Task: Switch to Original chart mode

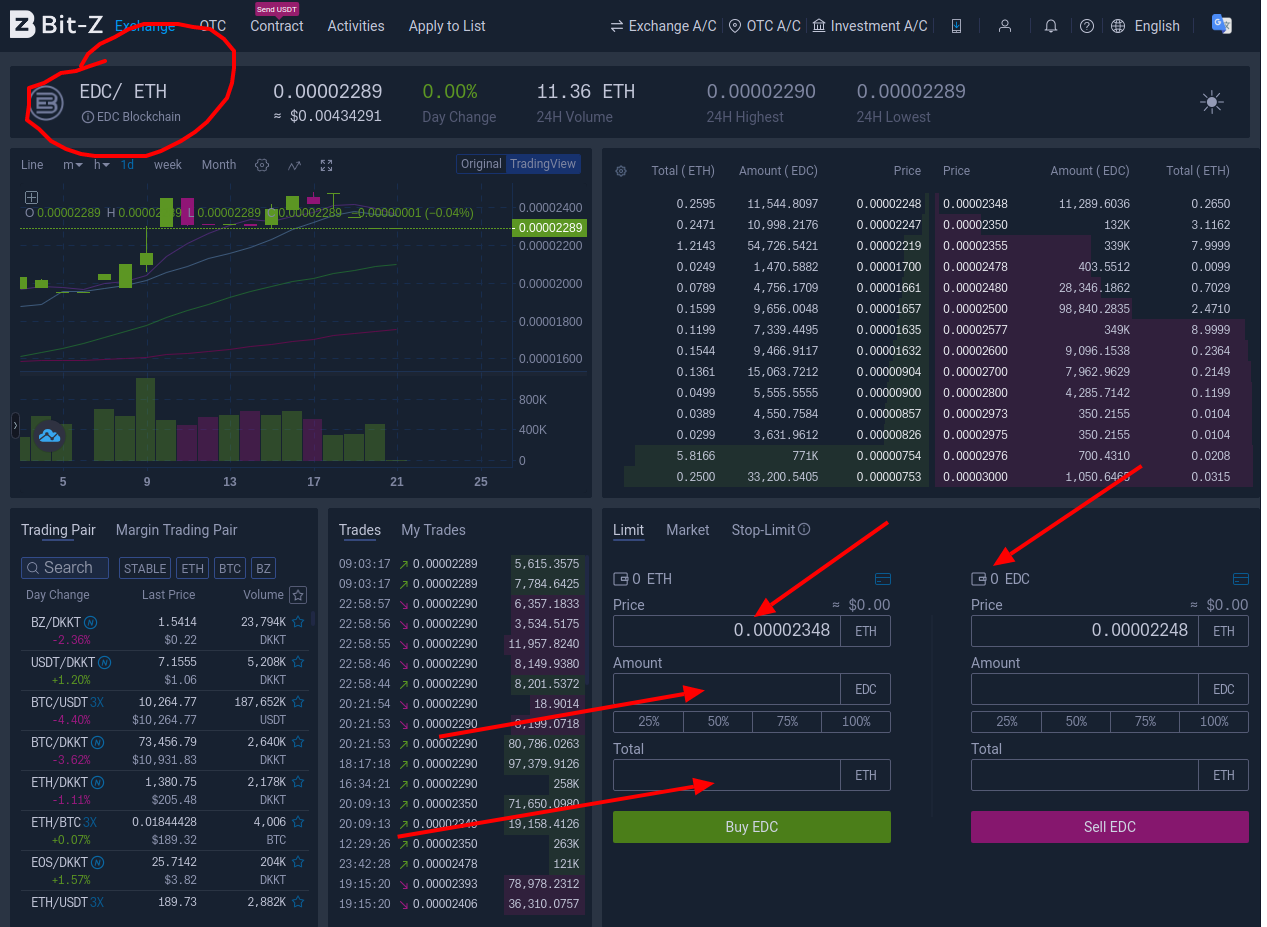Action: 481,164
